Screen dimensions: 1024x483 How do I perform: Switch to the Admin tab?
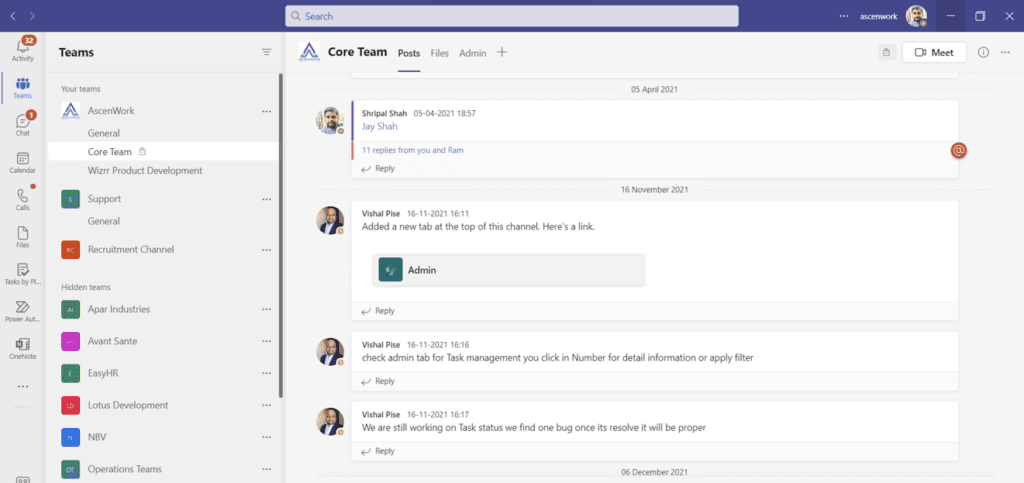point(473,54)
